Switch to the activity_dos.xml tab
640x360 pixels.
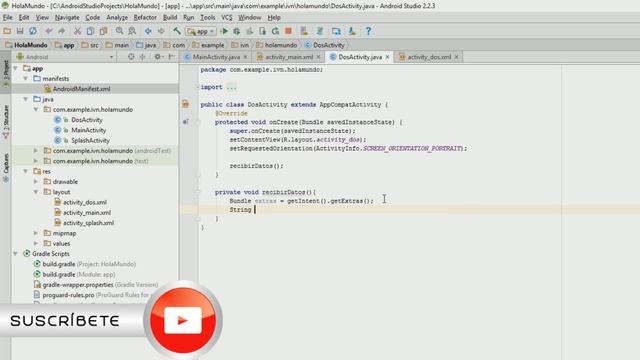click(429, 57)
